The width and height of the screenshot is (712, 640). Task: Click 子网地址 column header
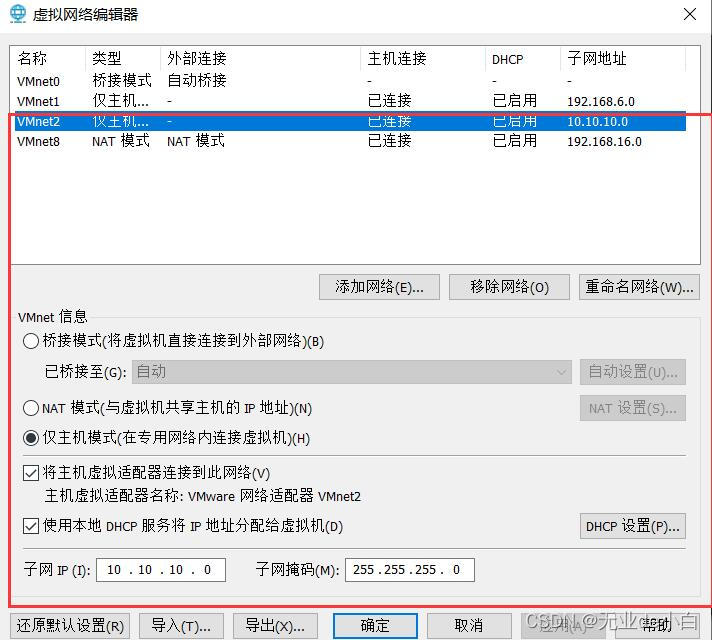(x=623, y=59)
